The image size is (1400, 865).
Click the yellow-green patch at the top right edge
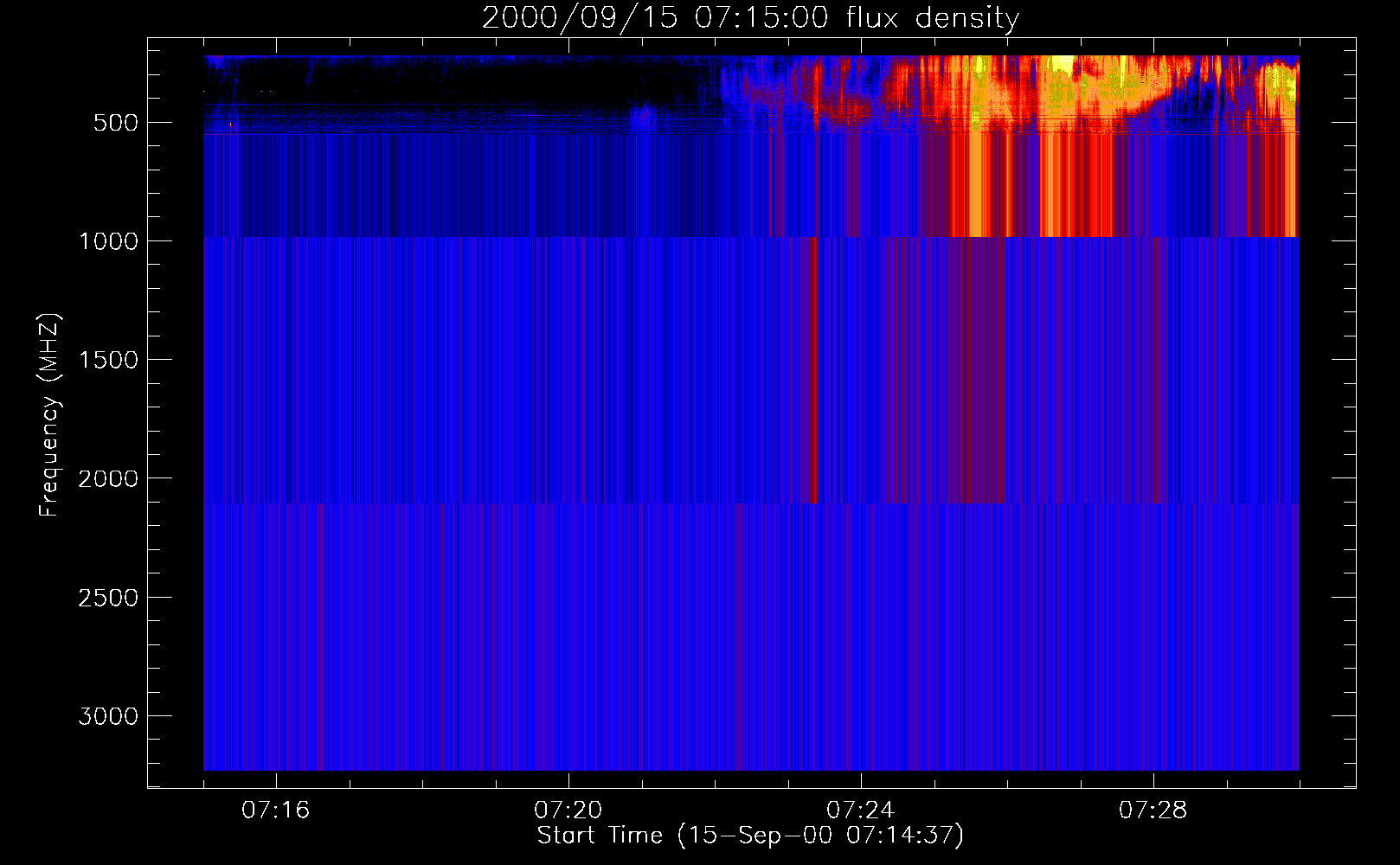pyautogui.click(x=1279, y=84)
